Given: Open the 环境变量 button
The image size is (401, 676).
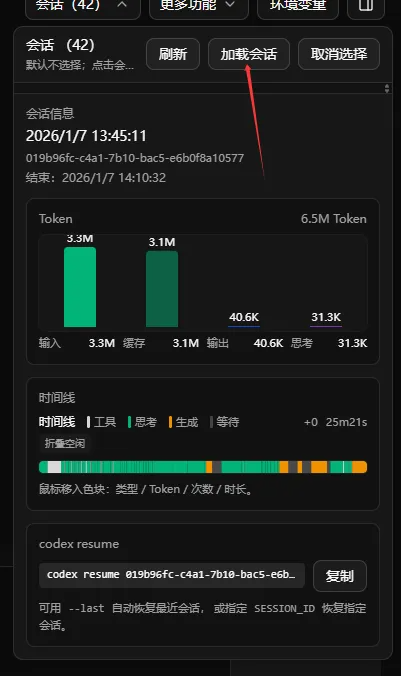Looking at the screenshot, I should coord(298,6).
